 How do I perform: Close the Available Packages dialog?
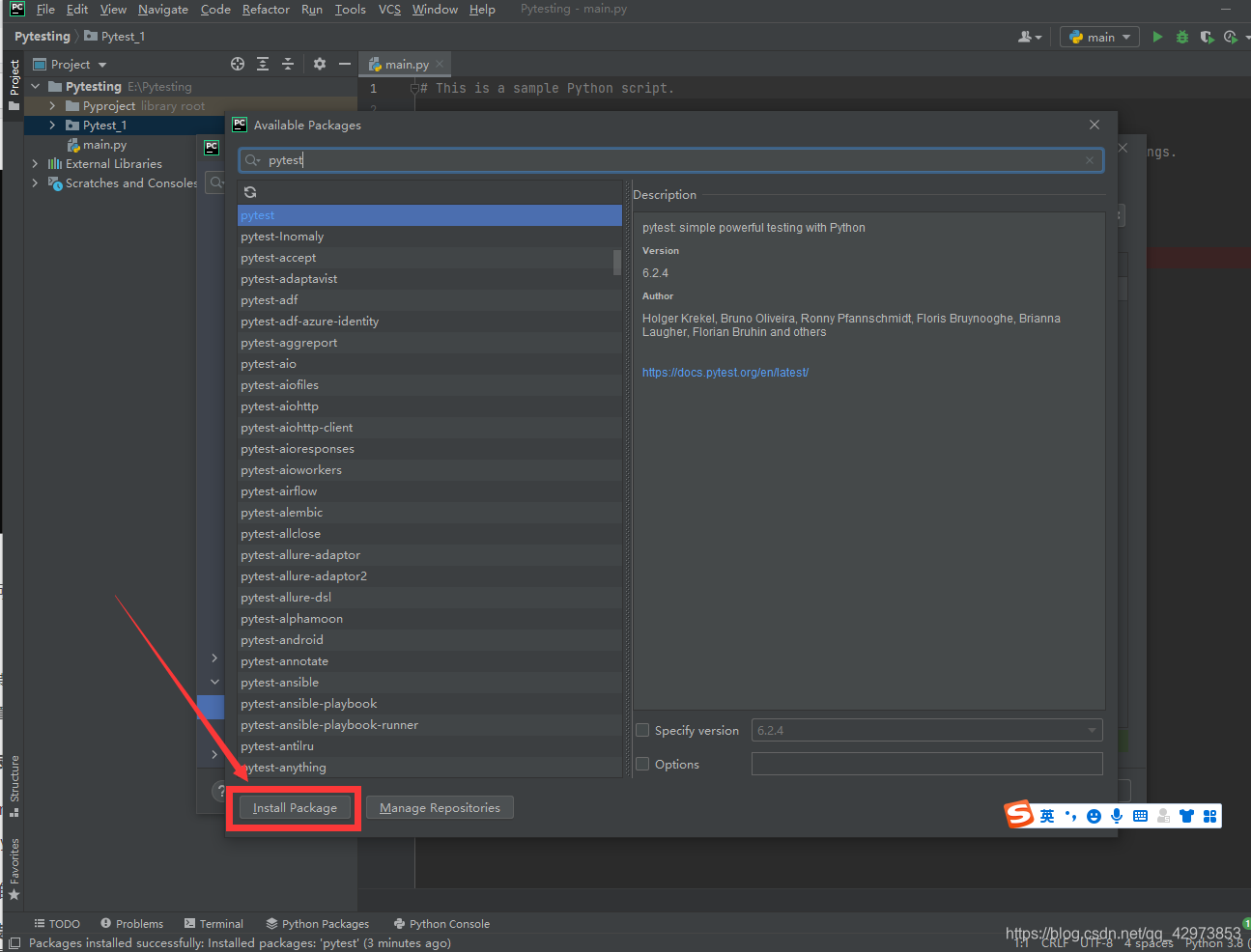coord(1095,125)
